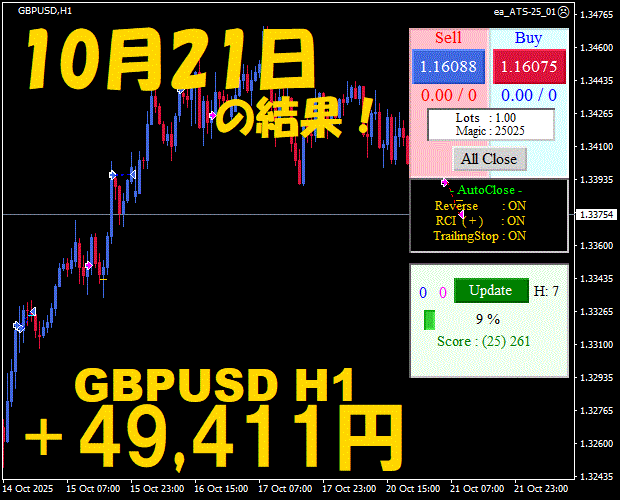The height and width of the screenshot is (500, 620).
Task: Click the red 0.00 / 0 sell position total
Action: [449, 96]
